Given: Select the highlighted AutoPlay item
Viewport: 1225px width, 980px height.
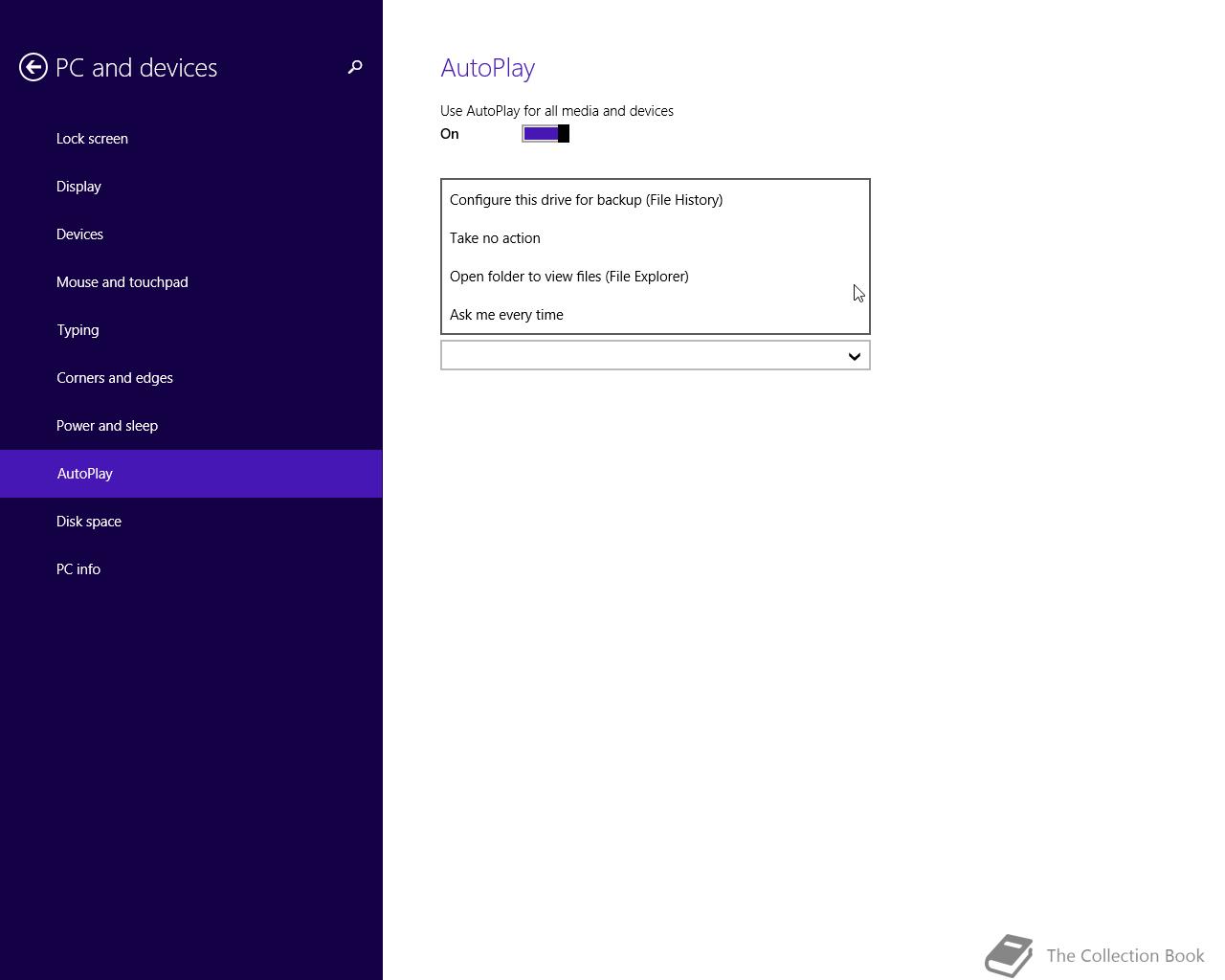Looking at the screenshot, I should click(191, 474).
